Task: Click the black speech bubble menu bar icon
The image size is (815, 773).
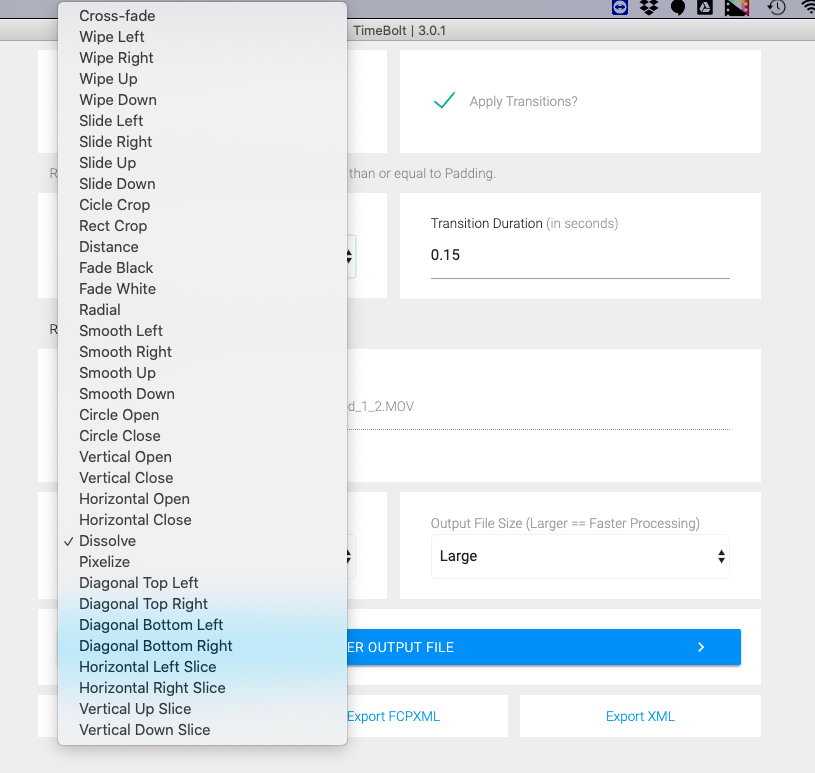Action: click(x=677, y=7)
